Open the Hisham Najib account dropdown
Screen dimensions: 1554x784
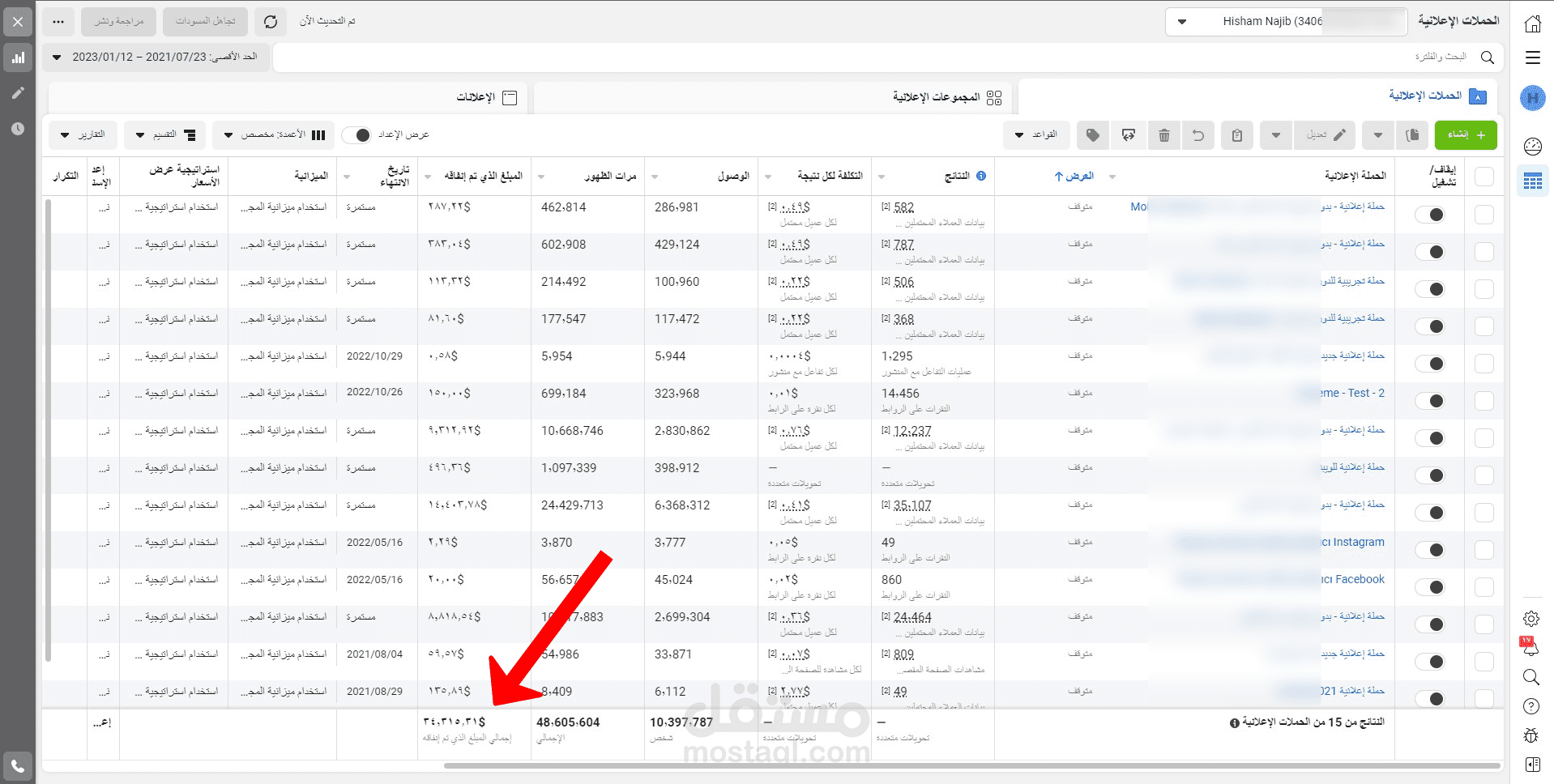point(1286,22)
